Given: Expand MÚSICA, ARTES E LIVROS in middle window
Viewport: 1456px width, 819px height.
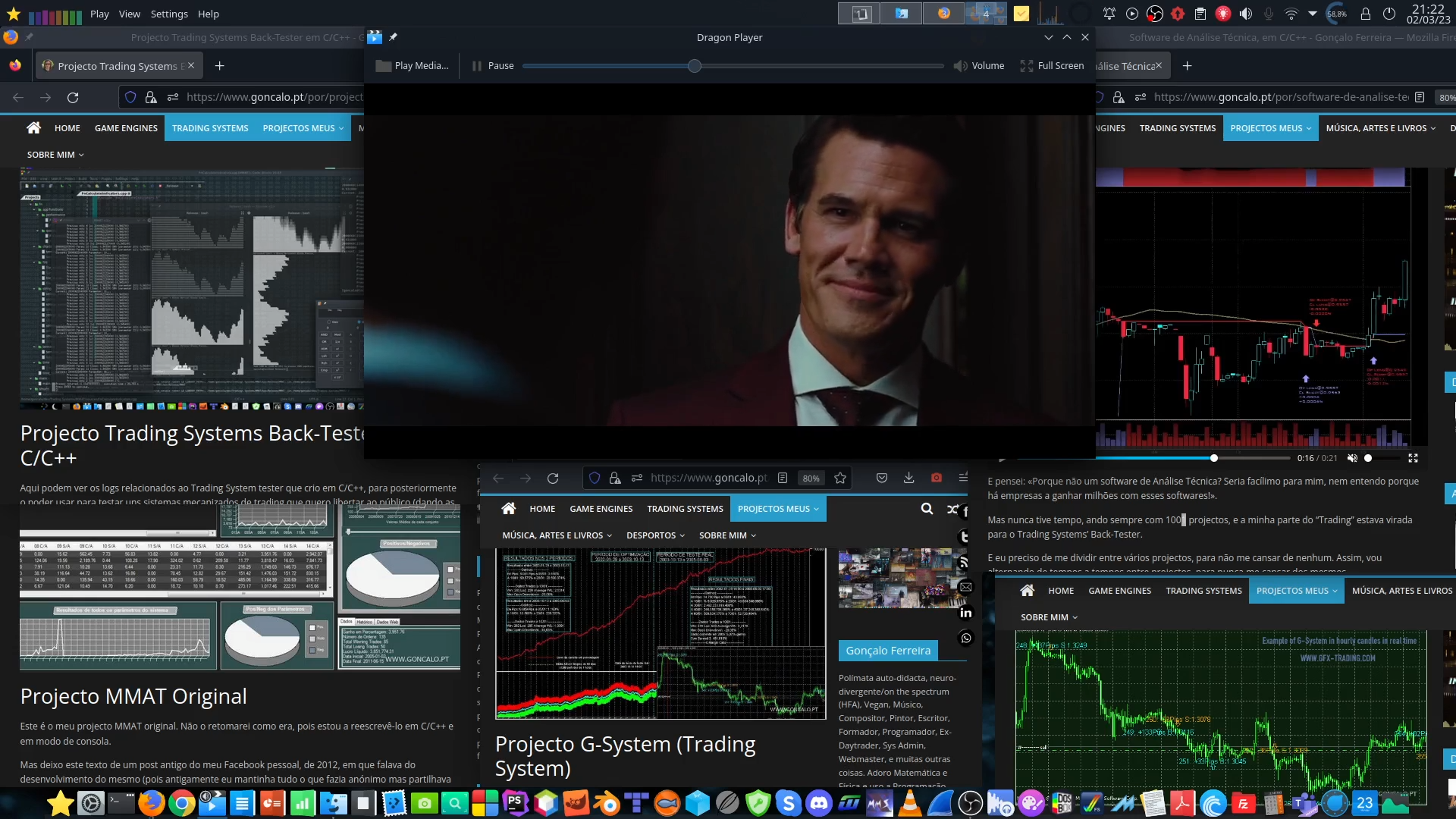Looking at the screenshot, I should [x=557, y=535].
